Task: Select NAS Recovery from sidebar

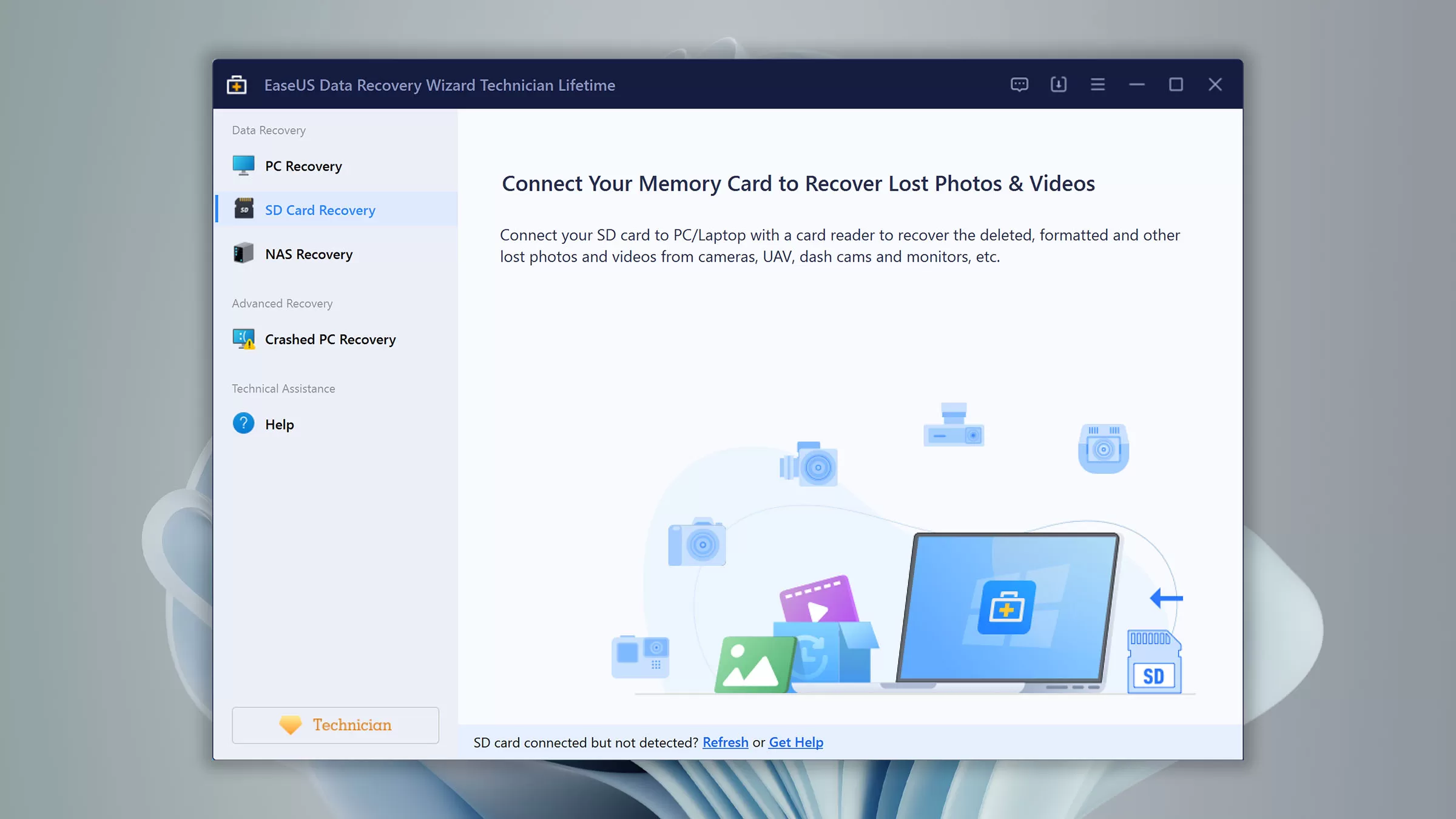Action: [x=308, y=253]
